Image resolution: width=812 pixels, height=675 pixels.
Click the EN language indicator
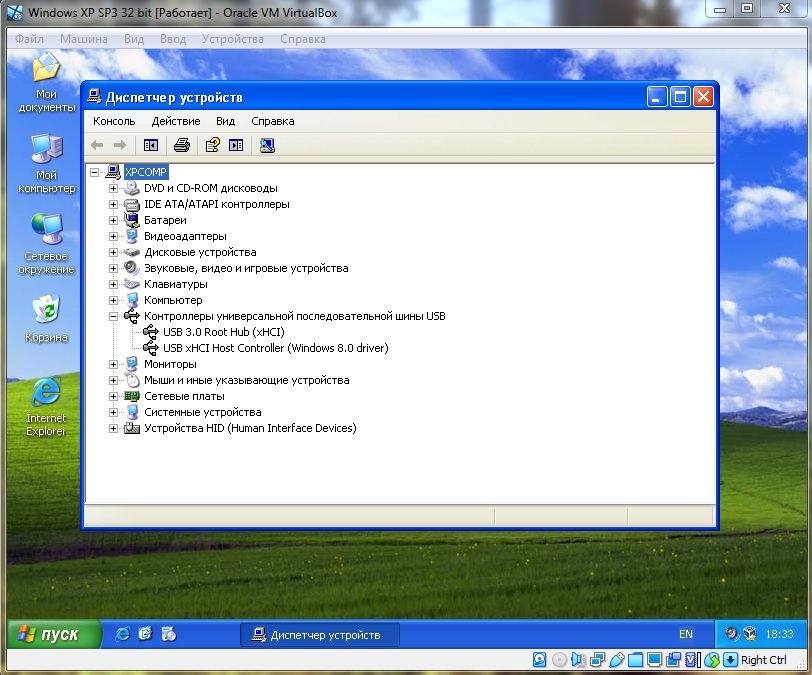(x=685, y=634)
